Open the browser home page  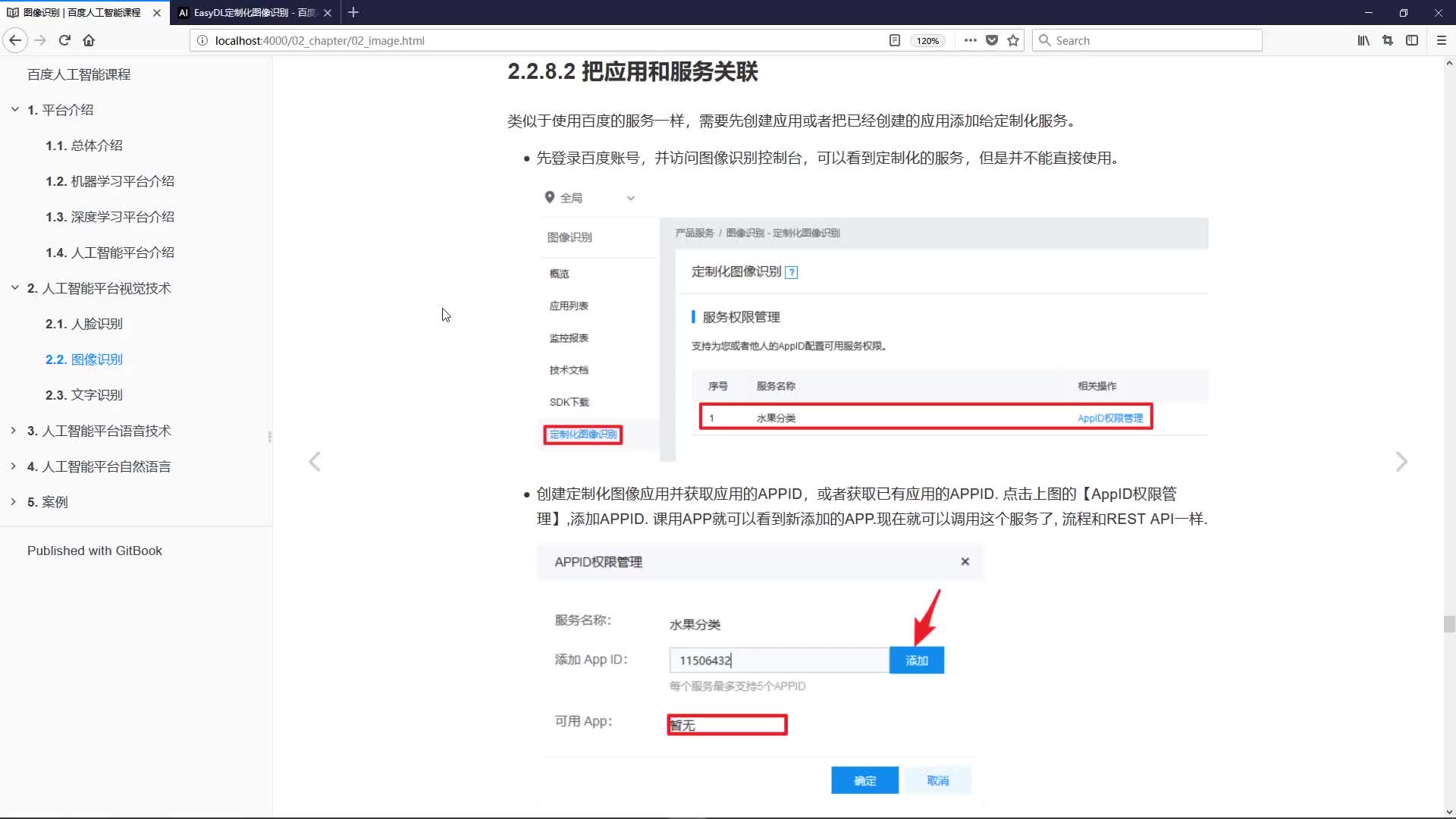89,40
